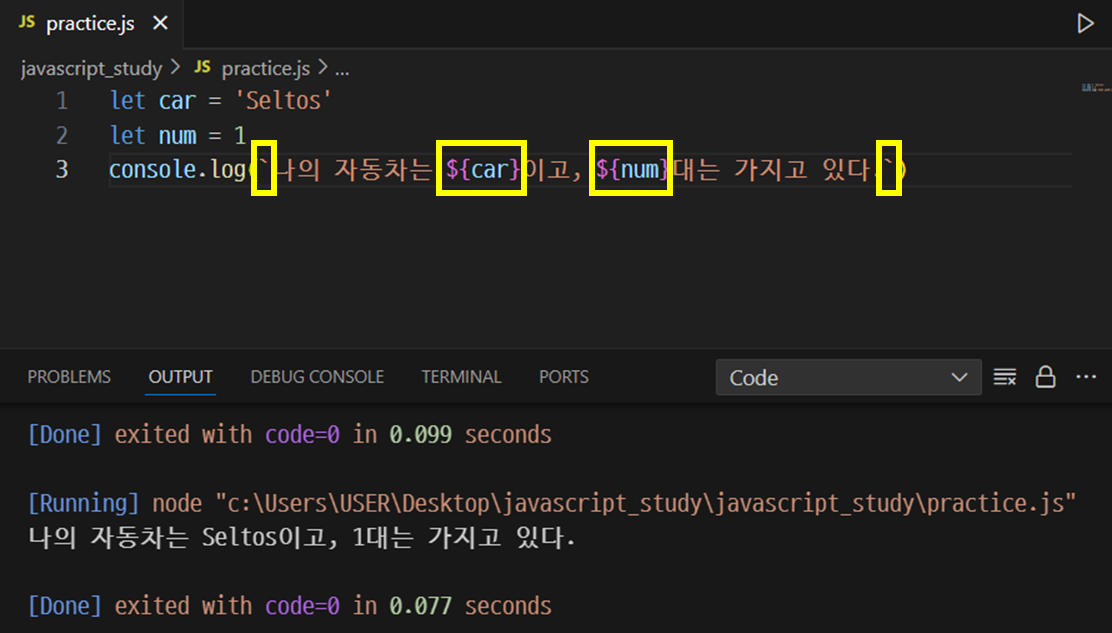Switch to the DEBUG CONSOLE tab

(317, 376)
